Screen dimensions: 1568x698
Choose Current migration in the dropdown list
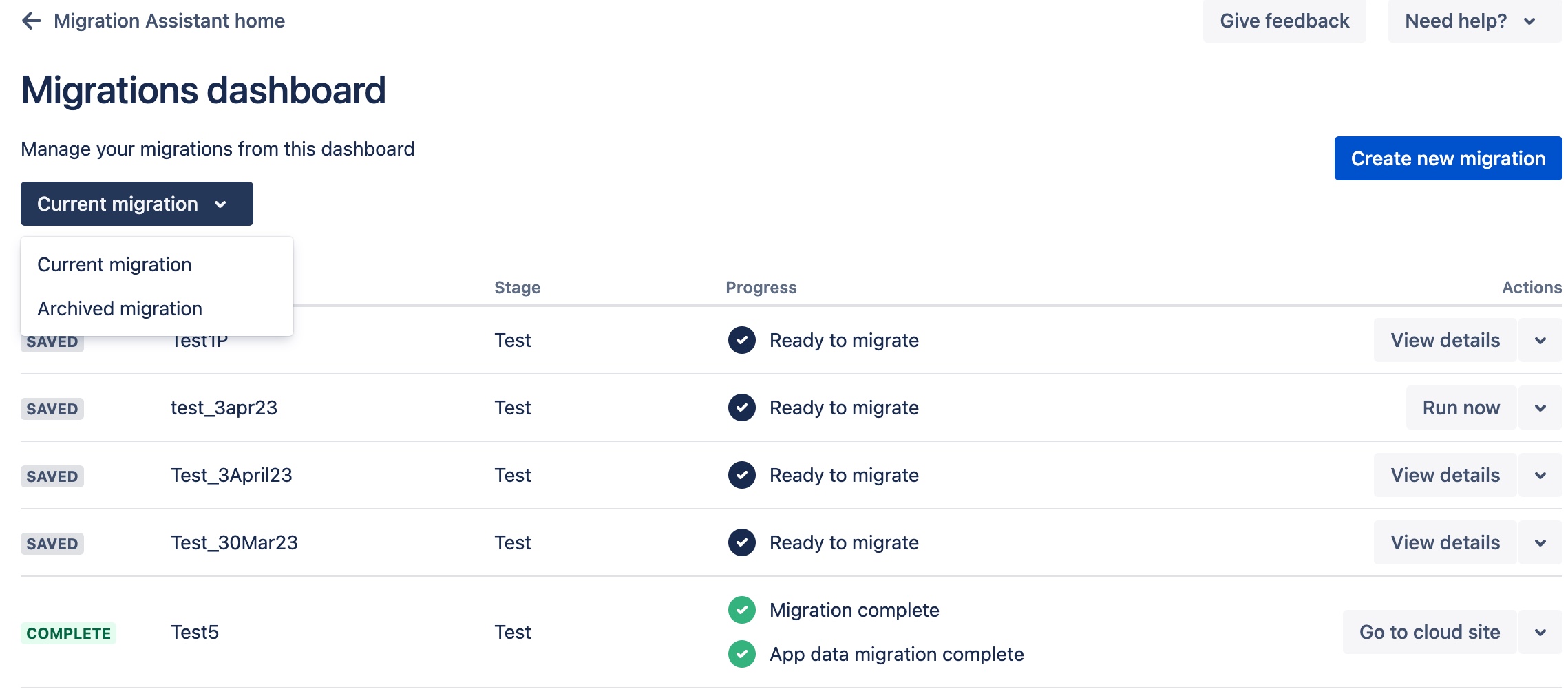tap(114, 264)
